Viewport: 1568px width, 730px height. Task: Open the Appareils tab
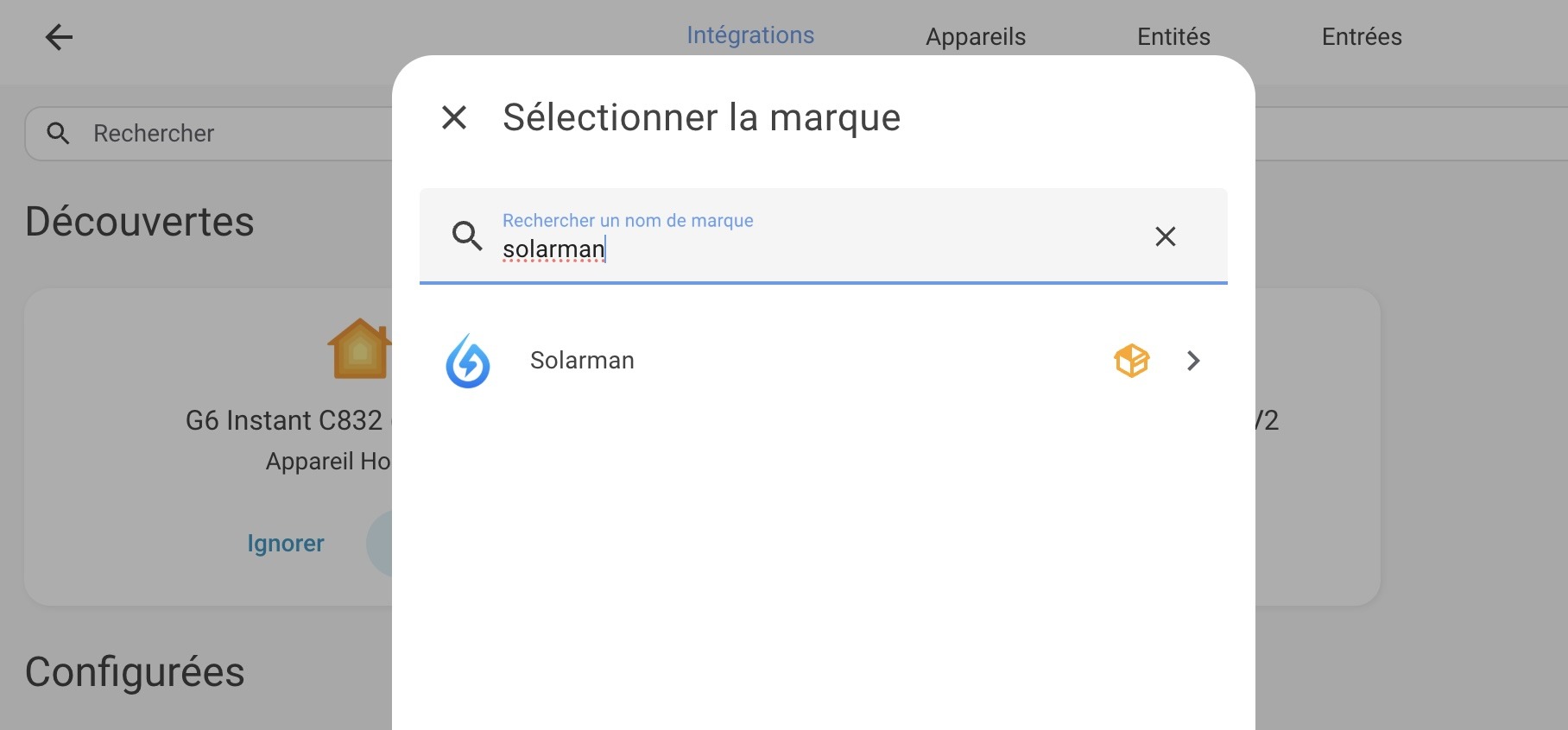pyautogui.click(x=975, y=37)
